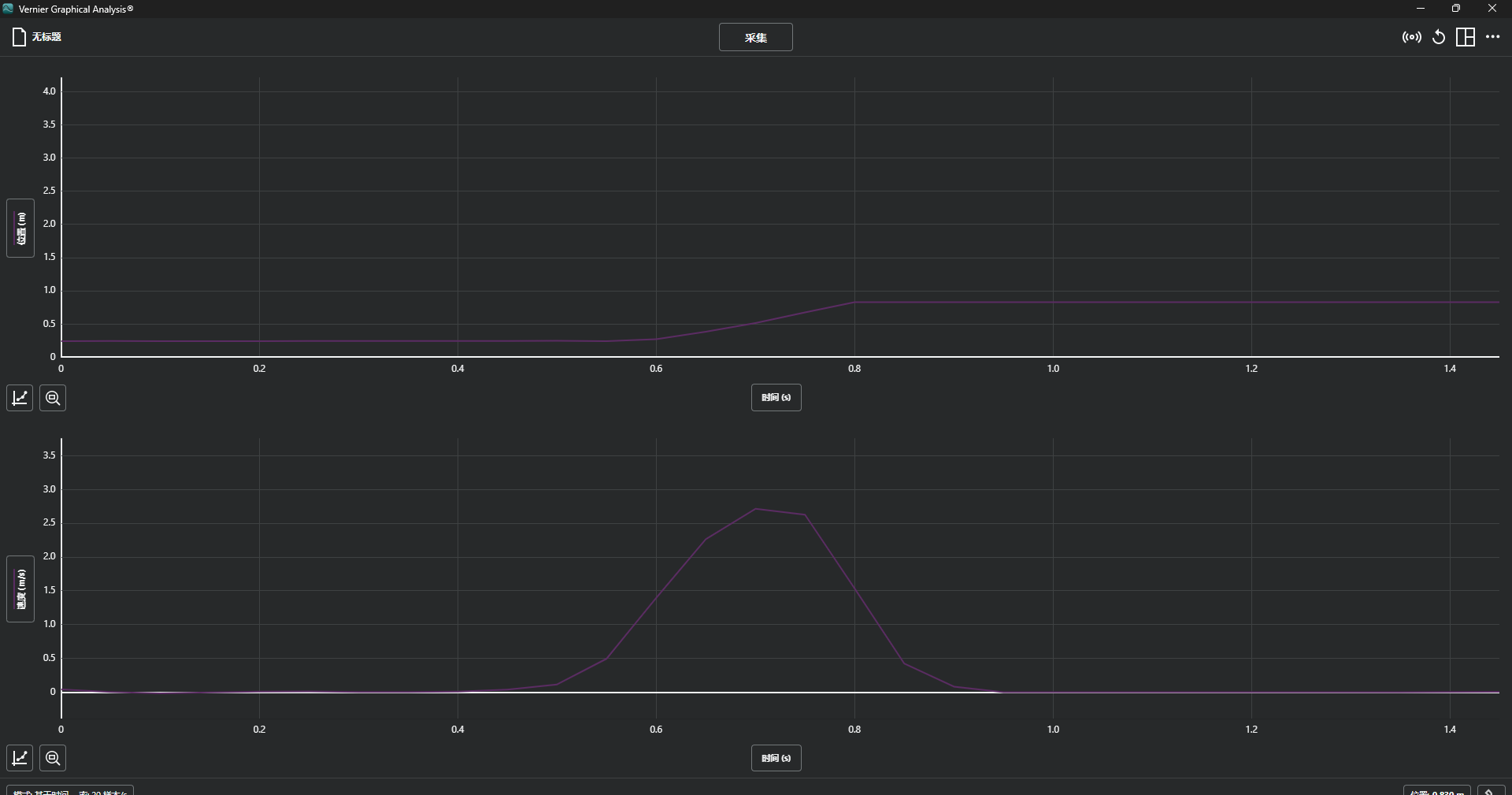Open the sensor connection icon
Screen dimensions: 1512x795
point(1411,37)
